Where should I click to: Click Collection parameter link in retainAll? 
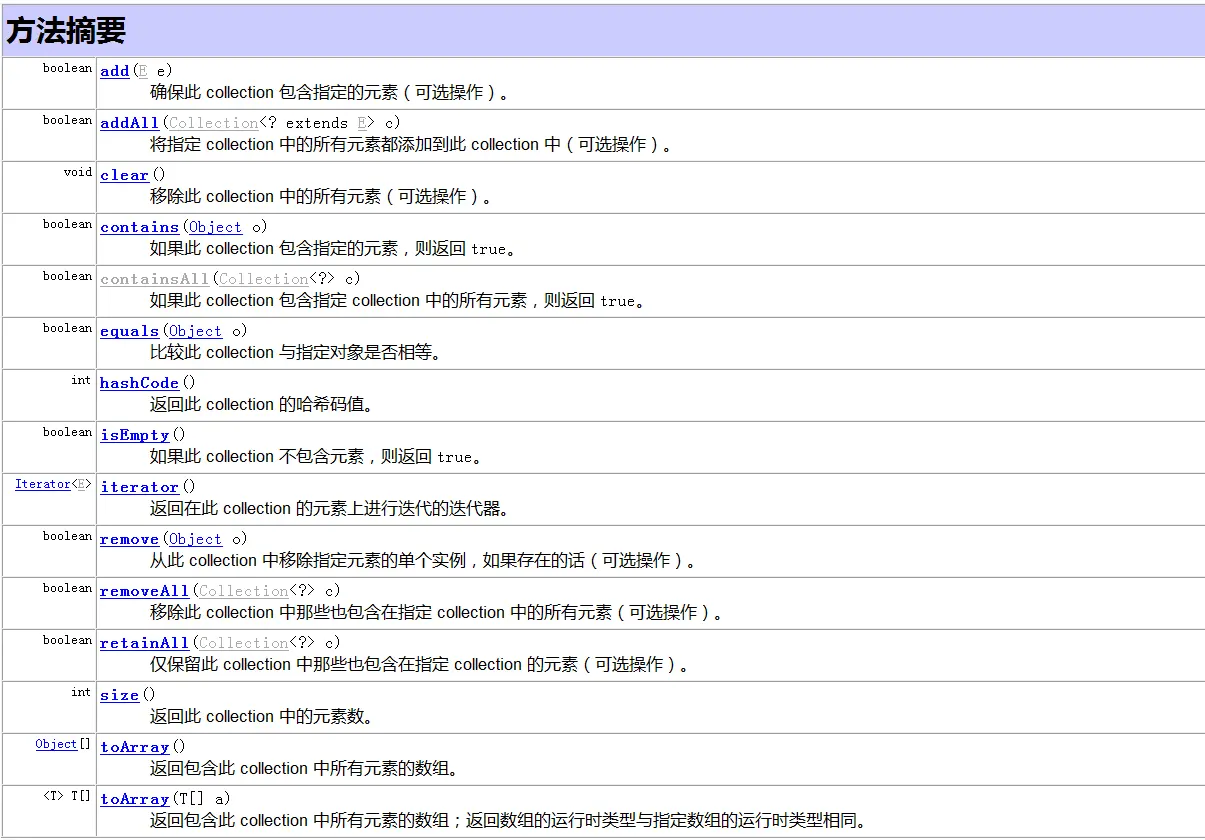(x=244, y=643)
